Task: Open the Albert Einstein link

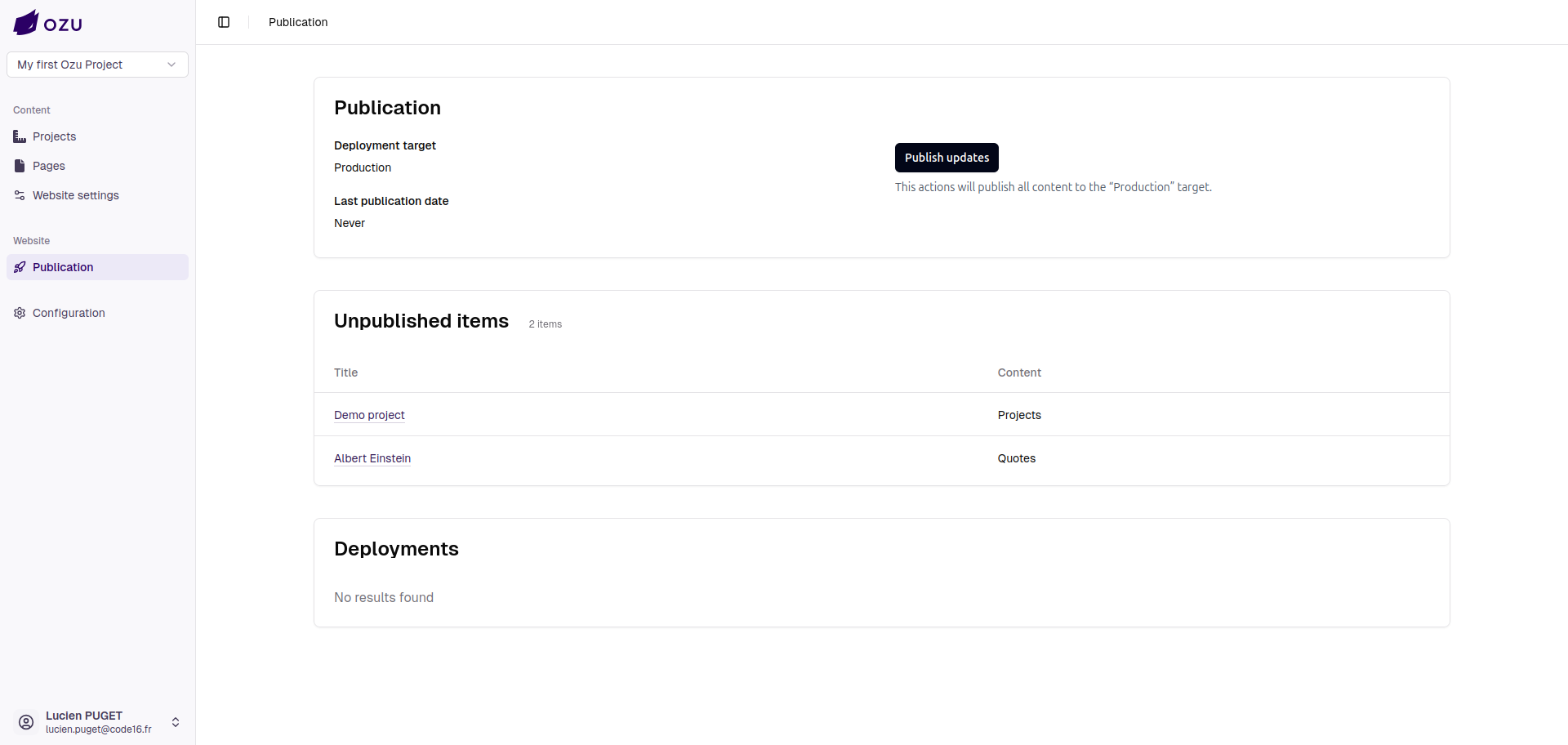Action: 372,458
